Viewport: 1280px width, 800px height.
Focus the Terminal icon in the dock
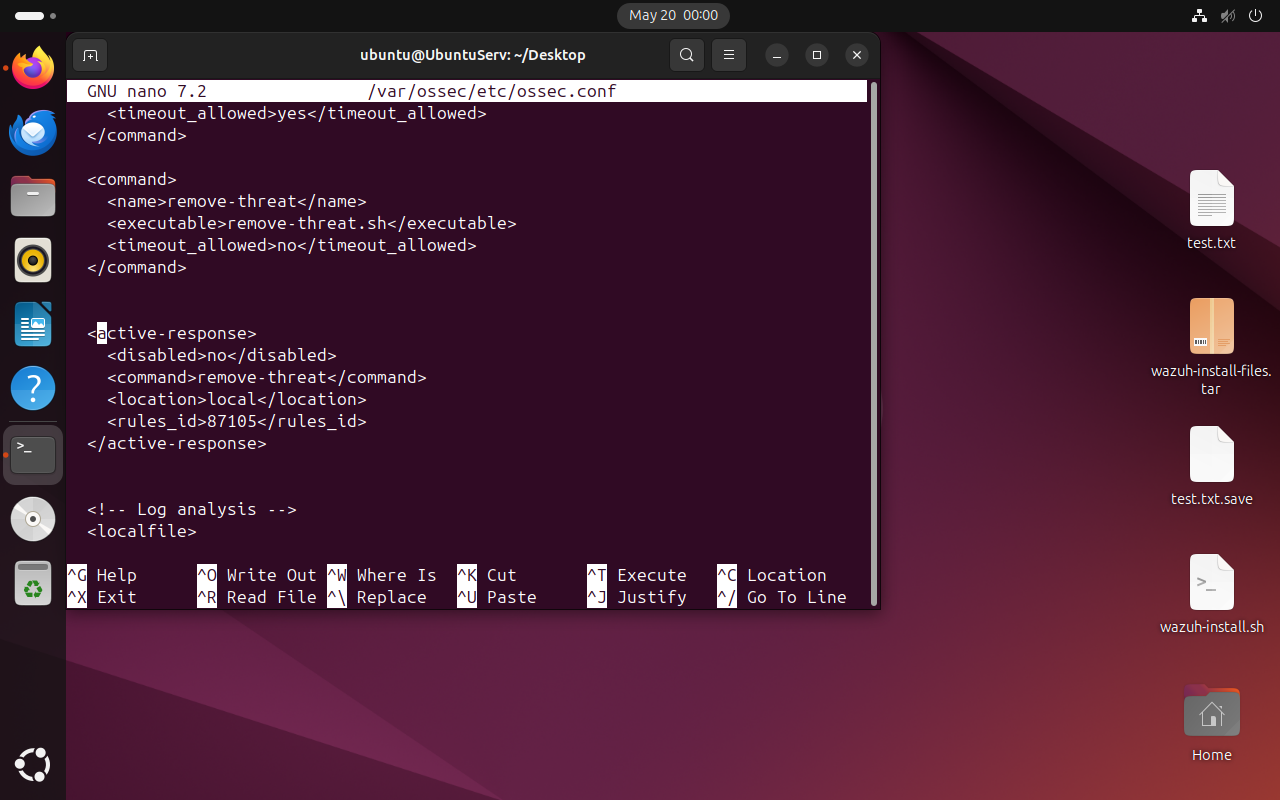(33, 454)
